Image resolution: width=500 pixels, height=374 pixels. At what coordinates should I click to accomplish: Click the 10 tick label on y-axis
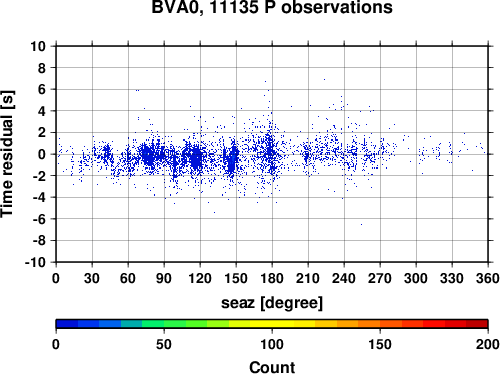click(x=38, y=46)
